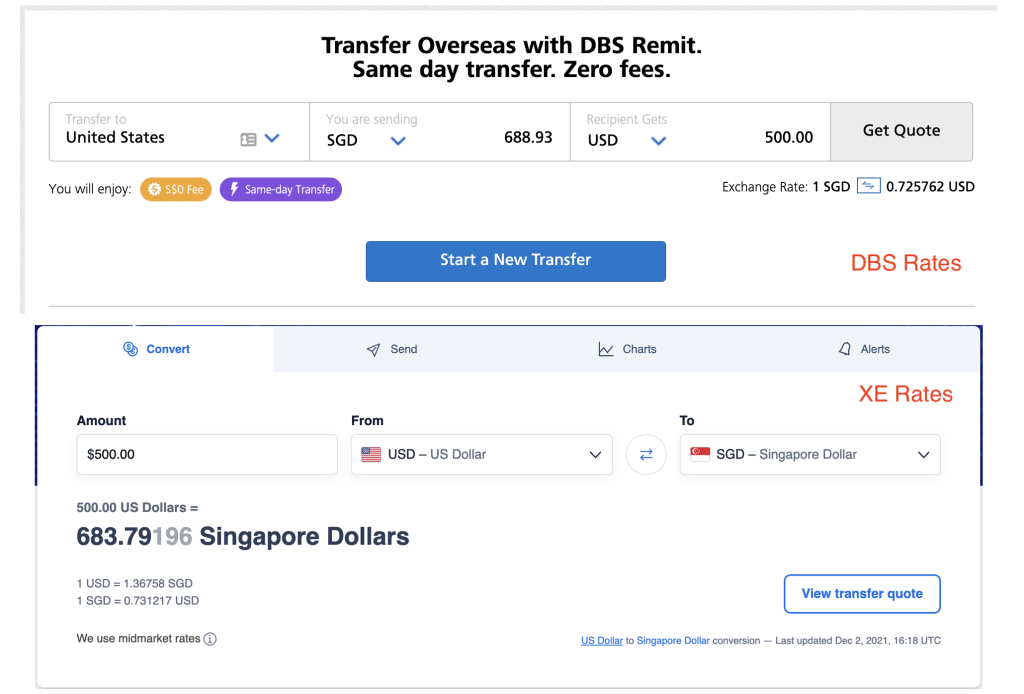Click the bell icon on Alerts tab
The width and height of the screenshot is (1024, 694).
click(844, 349)
